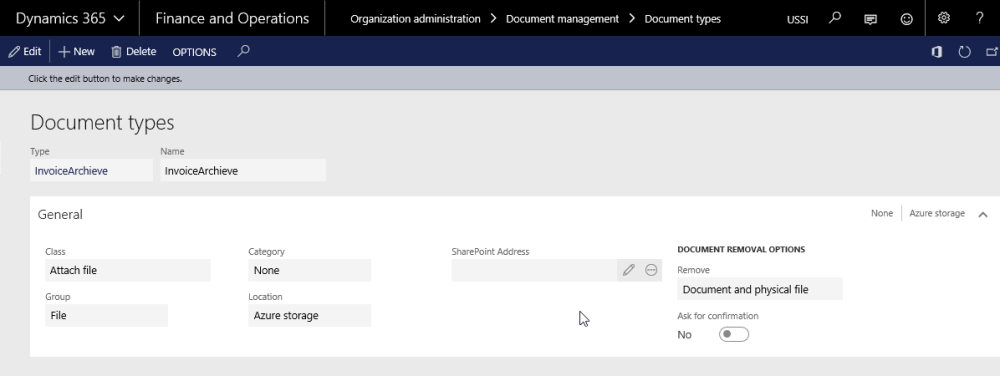Click the open-in-new-window popout icon
The height and width of the screenshot is (376, 1000).
pos(992,52)
